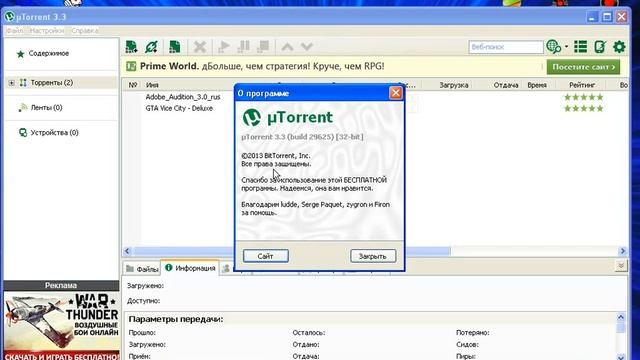This screenshot has height=360, width=640.
Task: Click the Pause torrent icon
Action: [244, 47]
